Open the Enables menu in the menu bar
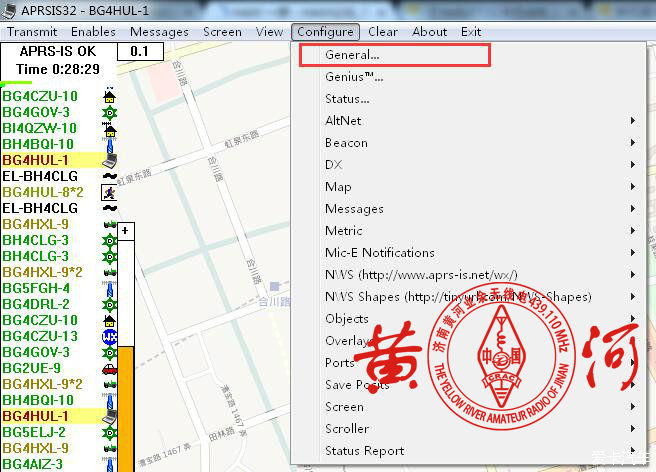This screenshot has width=656, height=472. pyautogui.click(x=93, y=31)
